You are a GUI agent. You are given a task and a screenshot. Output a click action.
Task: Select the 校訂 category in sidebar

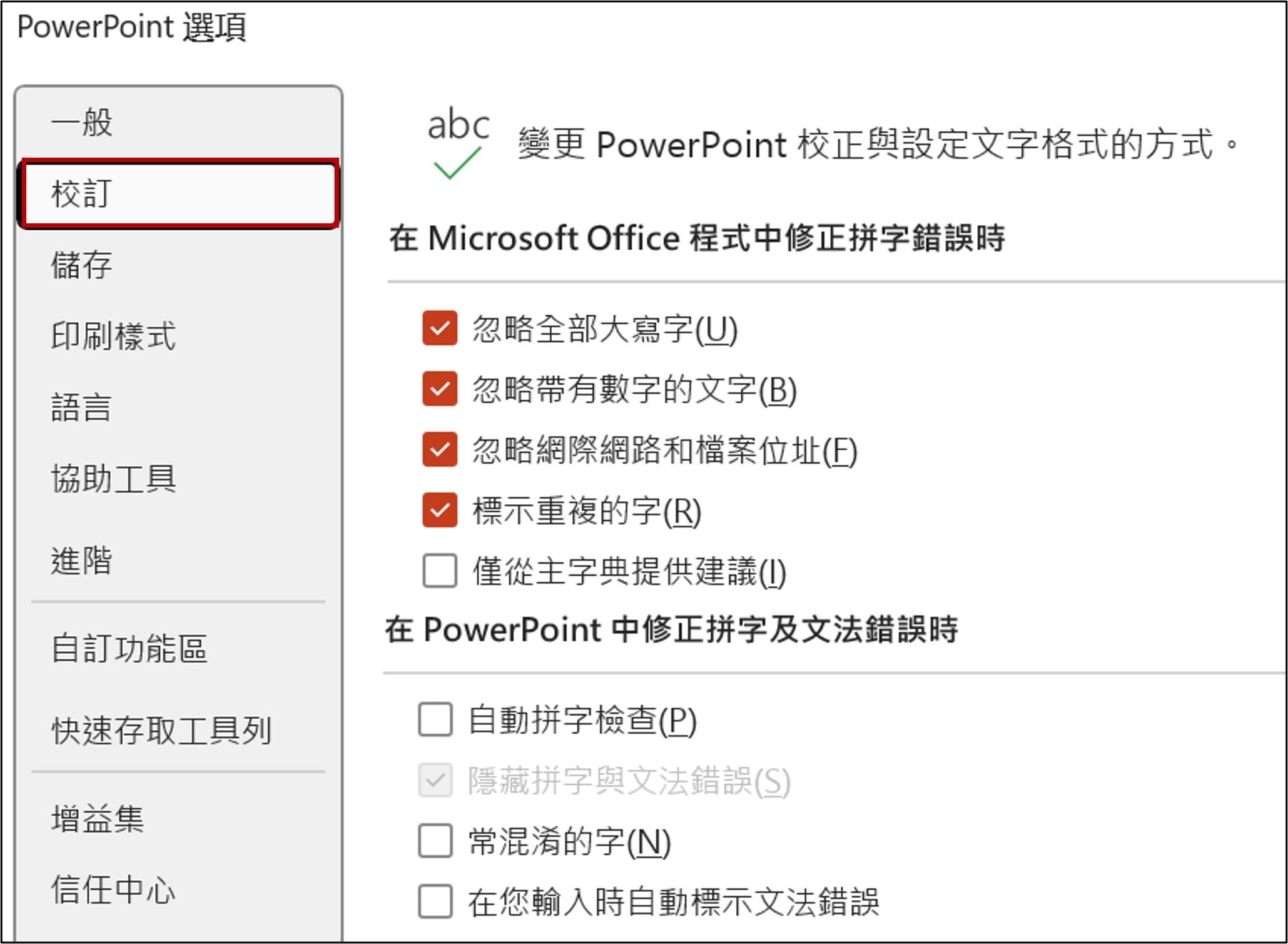pyautogui.click(x=82, y=193)
